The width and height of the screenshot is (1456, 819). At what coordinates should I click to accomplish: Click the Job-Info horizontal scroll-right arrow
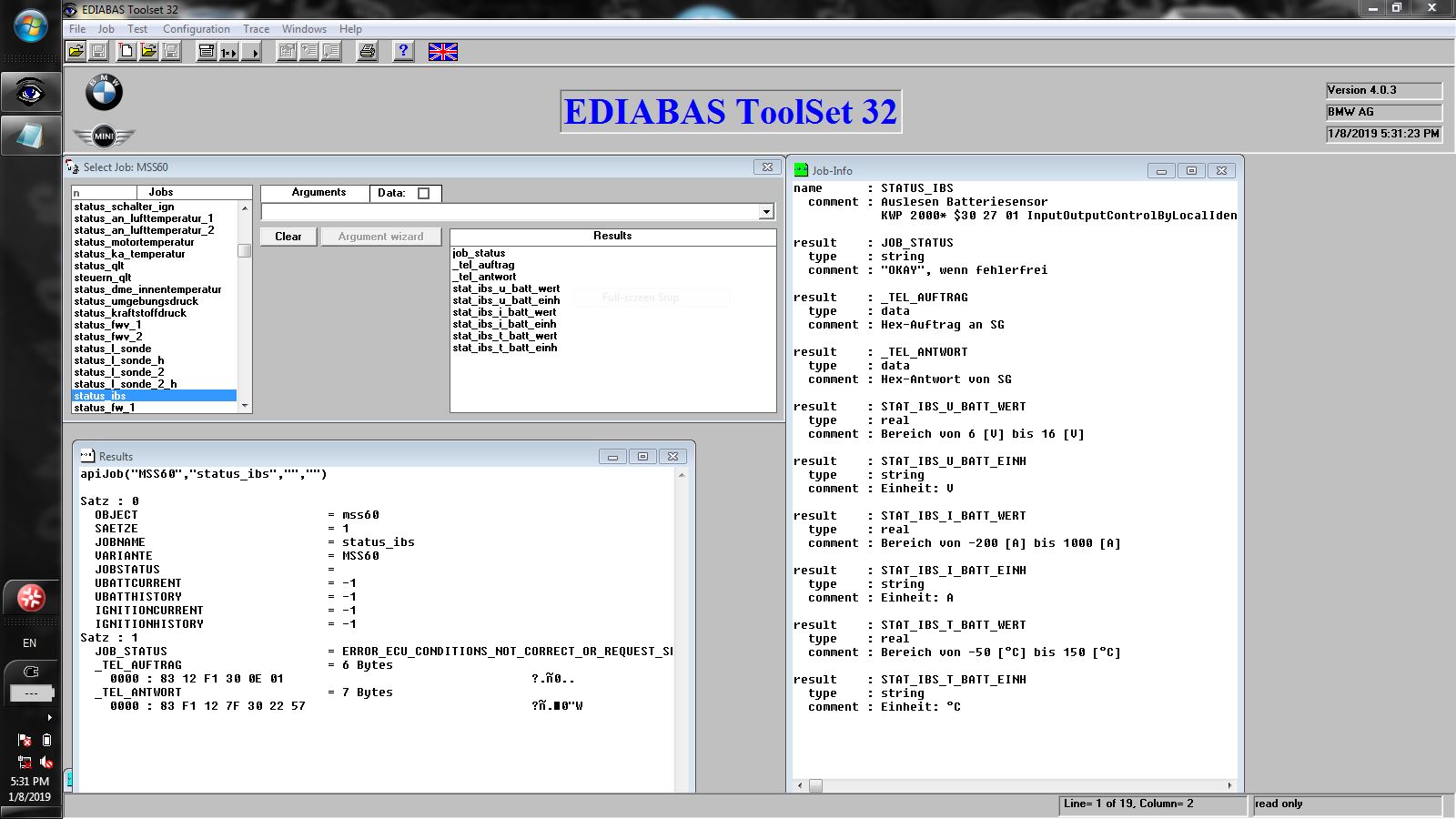[x=1229, y=785]
